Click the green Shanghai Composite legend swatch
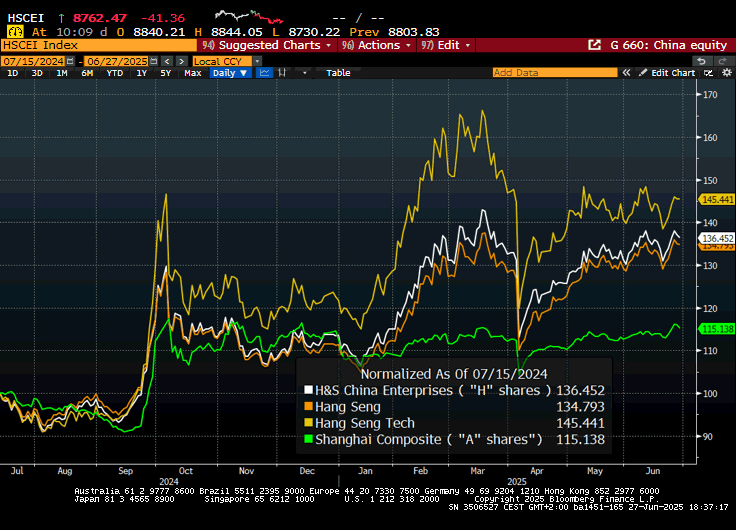The width and height of the screenshot is (736, 530). pyautogui.click(x=308, y=439)
